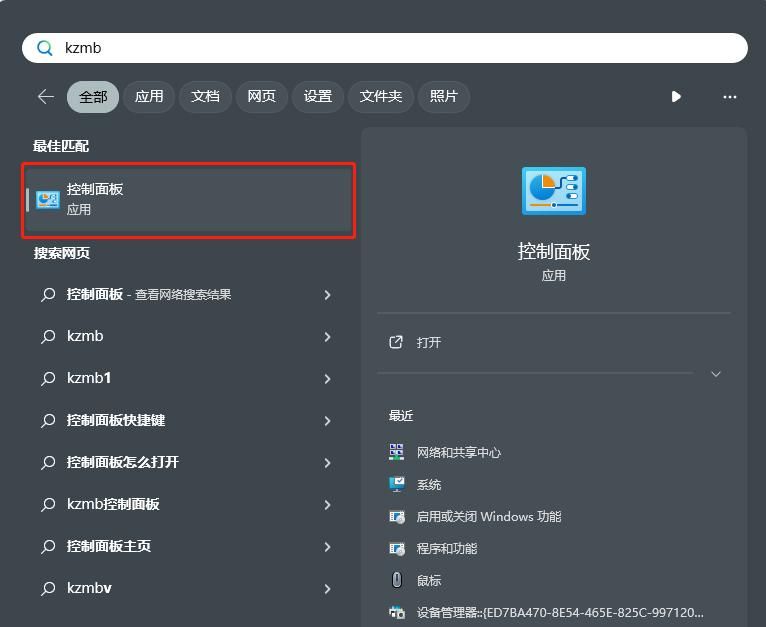Expand chevron on 控制面板快捷键 suggestion
This screenshot has width=766, height=627.
click(327, 421)
